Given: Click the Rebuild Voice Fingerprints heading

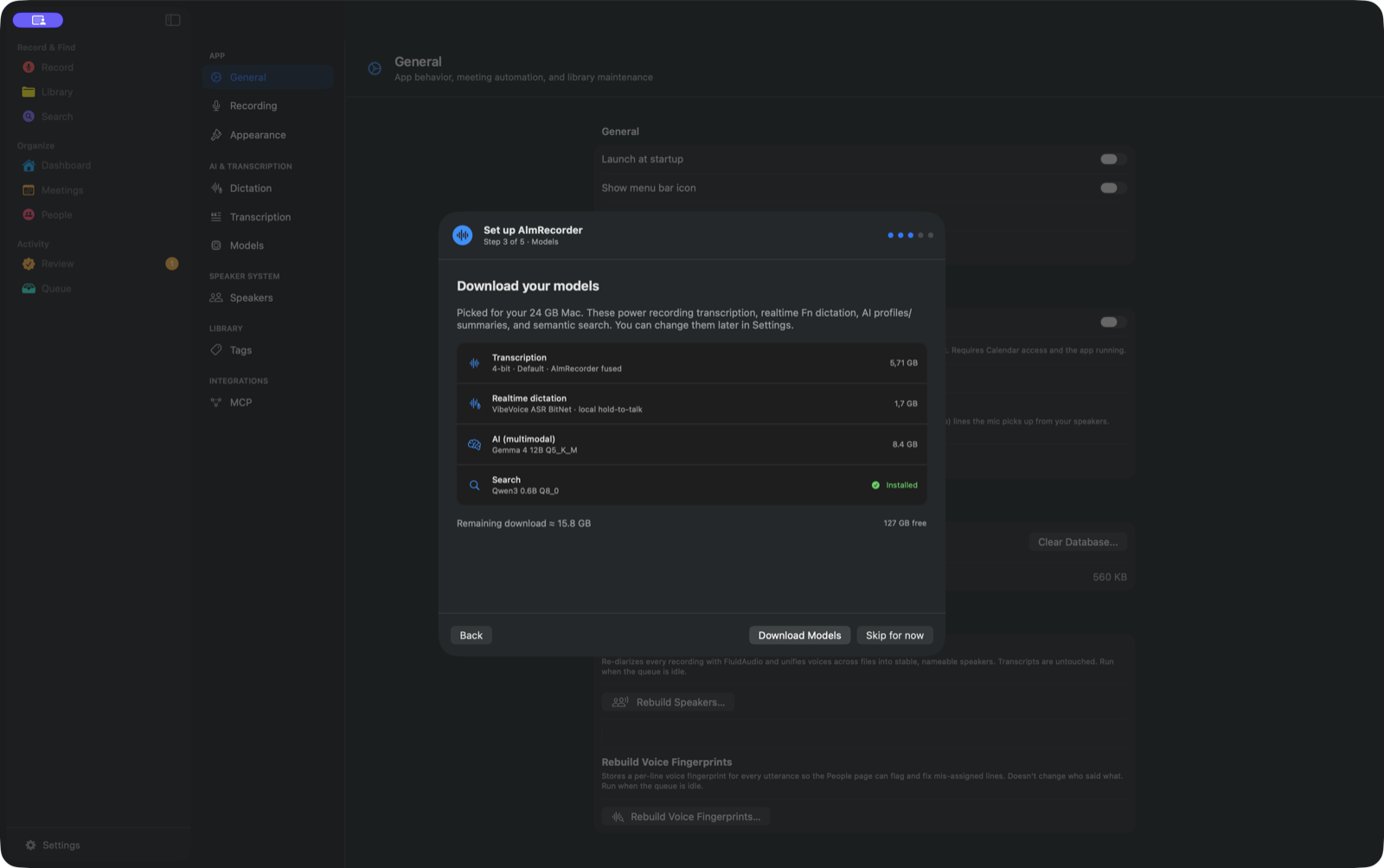Looking at the screenshot, I should (x=667, y=762).
